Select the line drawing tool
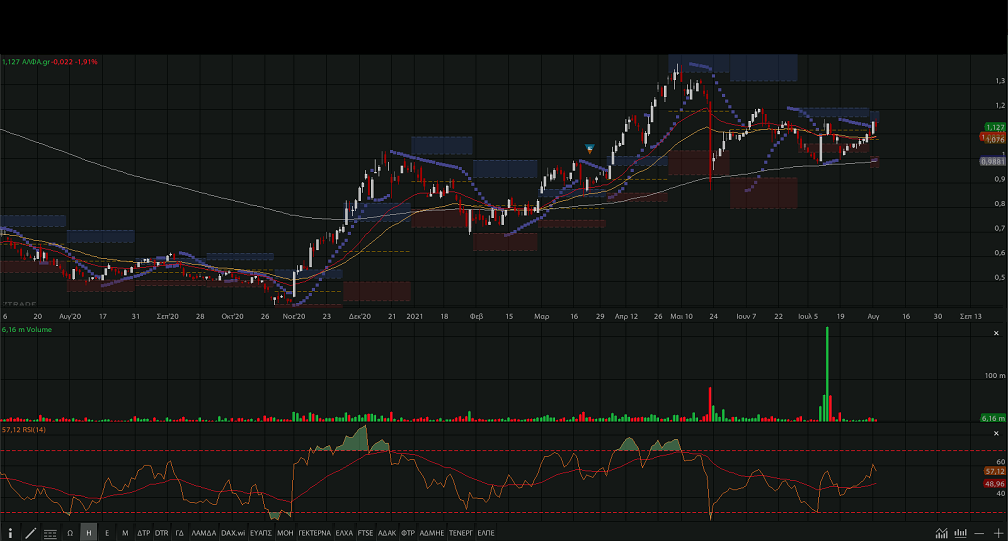The image size is (1008, 541). pyautogui.click(x=31, y=533)
